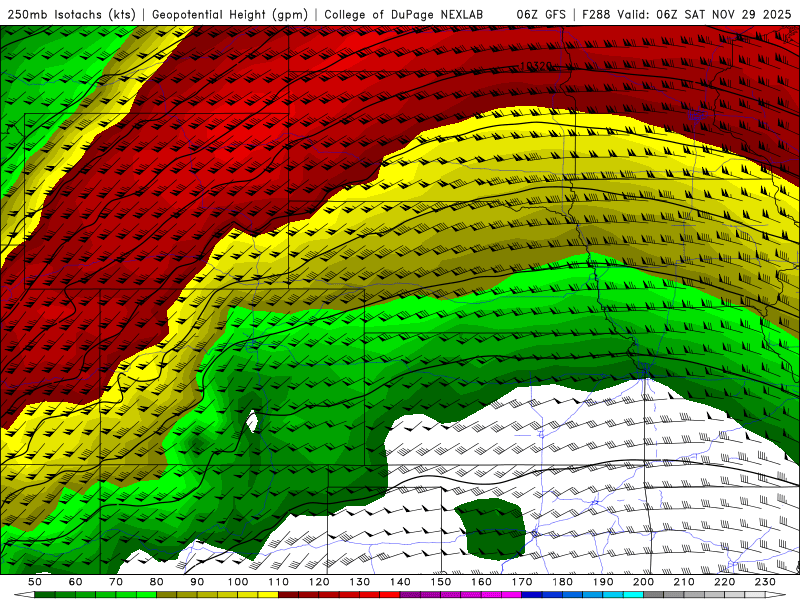Click the 'F288 Valid: 06Z SAT NOV 29 2025' text
The height and width of the screenshot is (600, 800).
coord(687,15)
